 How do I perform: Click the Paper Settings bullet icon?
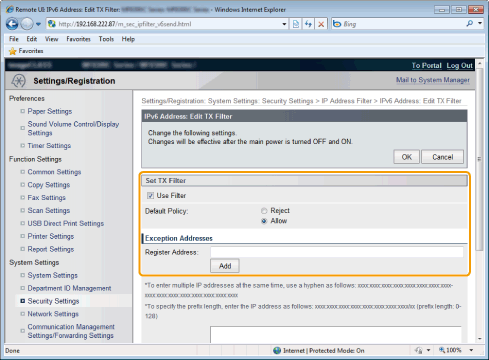tap(22, 111)
